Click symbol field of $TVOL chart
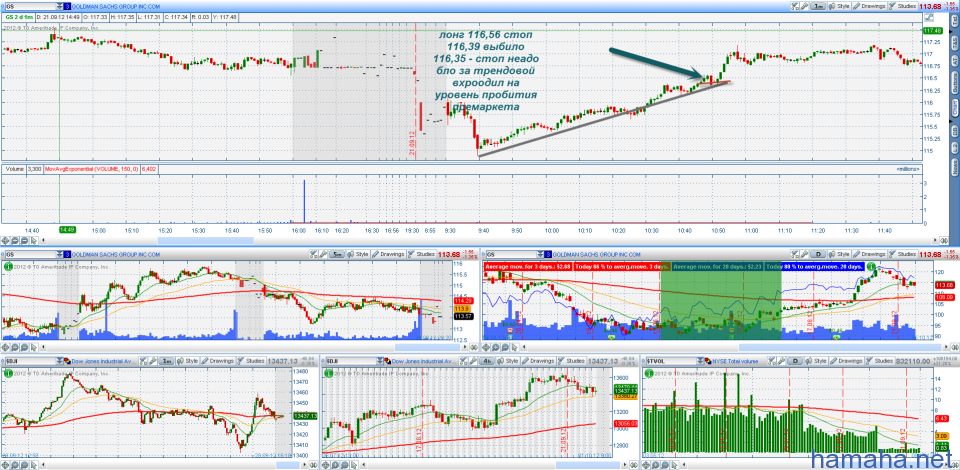 (x=672, y=361)
